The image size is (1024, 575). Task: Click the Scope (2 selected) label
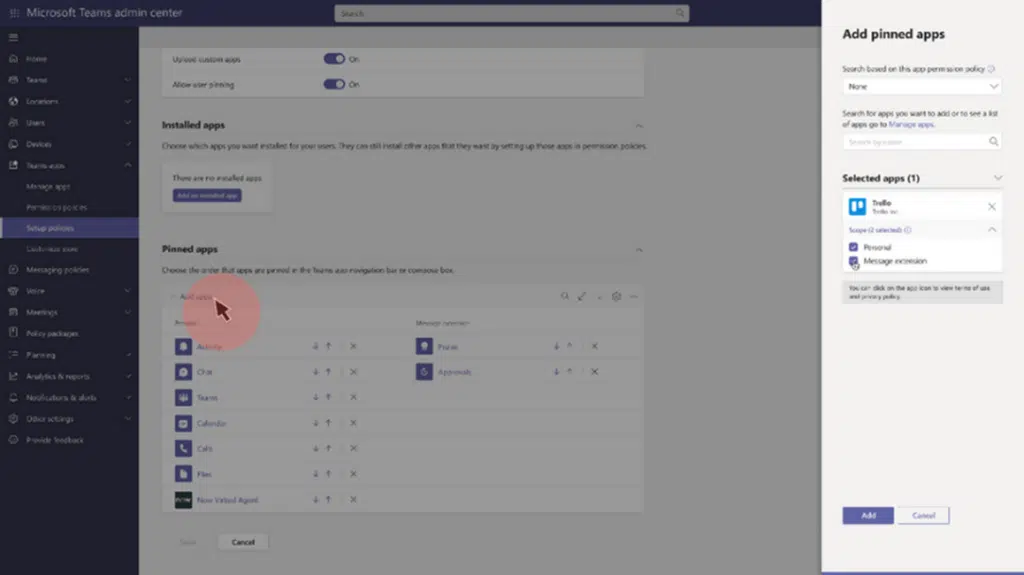tap(875, 230)
